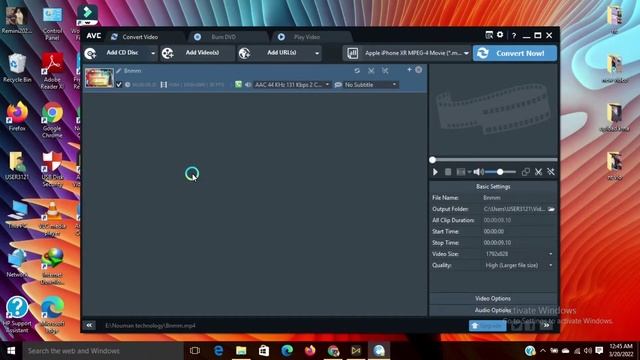Stop the preview playback
This screenshot has height=360, width=640.
[448, 172]
